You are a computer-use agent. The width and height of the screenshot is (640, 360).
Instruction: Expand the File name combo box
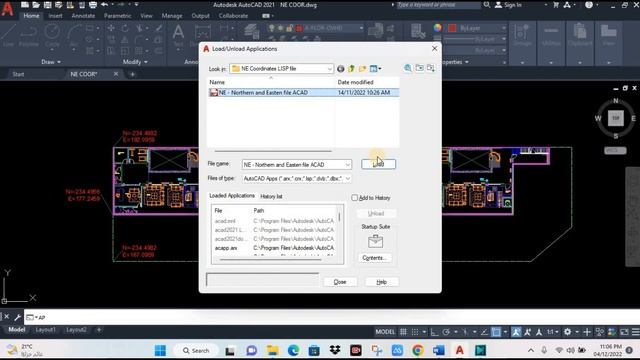[347, 164]
